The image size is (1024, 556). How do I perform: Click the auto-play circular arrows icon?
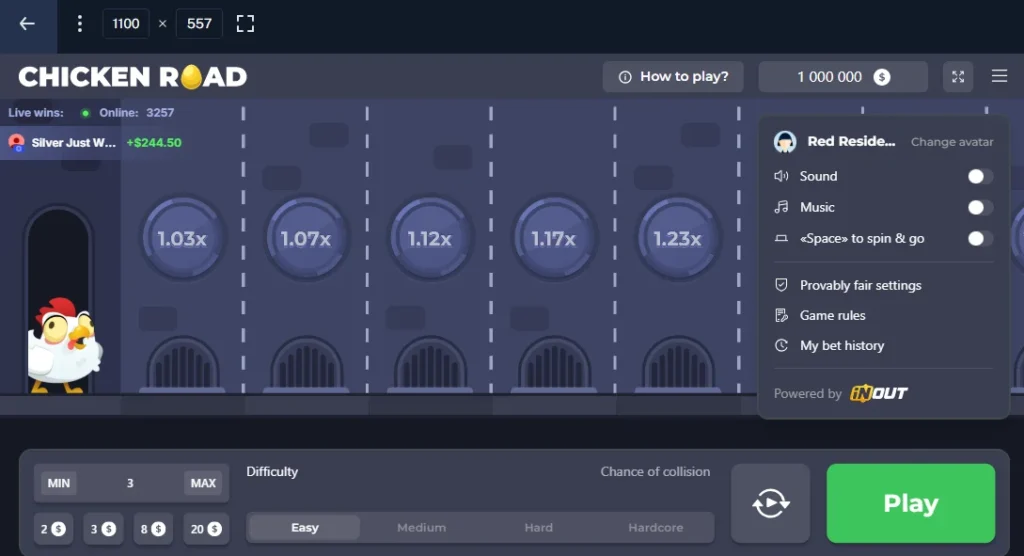point(771,503)
